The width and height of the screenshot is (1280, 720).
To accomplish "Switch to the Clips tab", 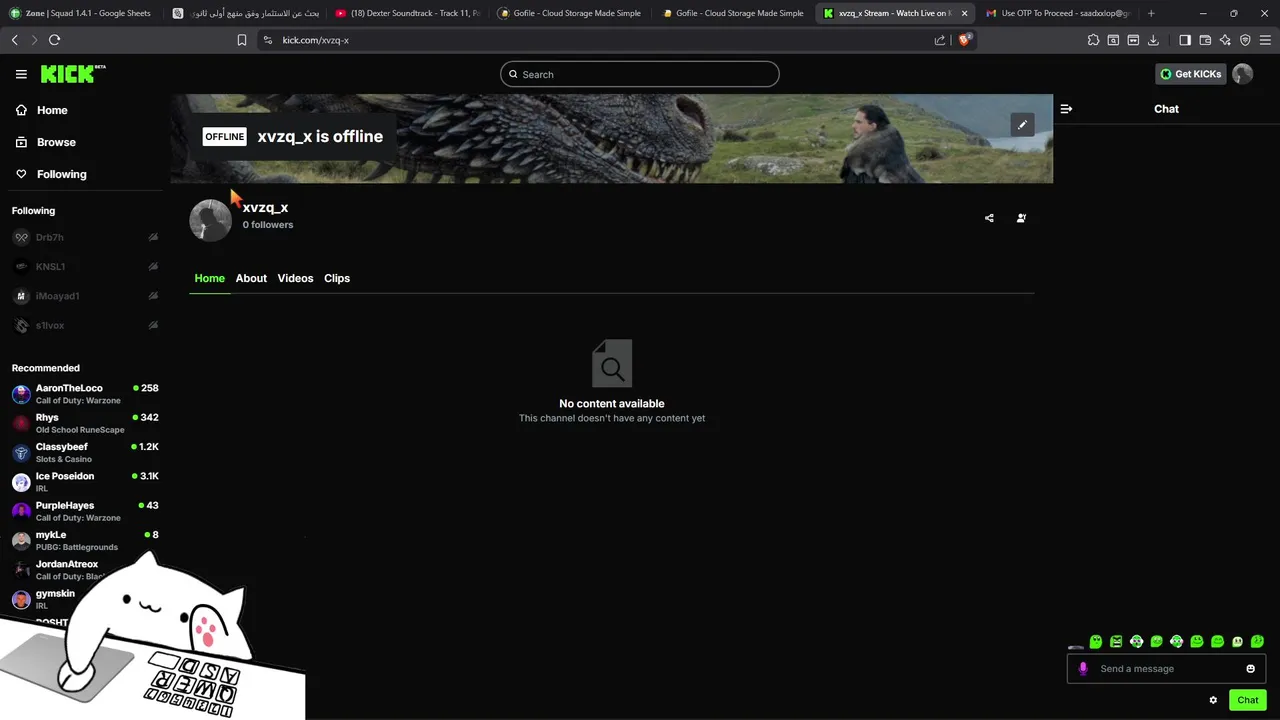I will tap(337, 278).
